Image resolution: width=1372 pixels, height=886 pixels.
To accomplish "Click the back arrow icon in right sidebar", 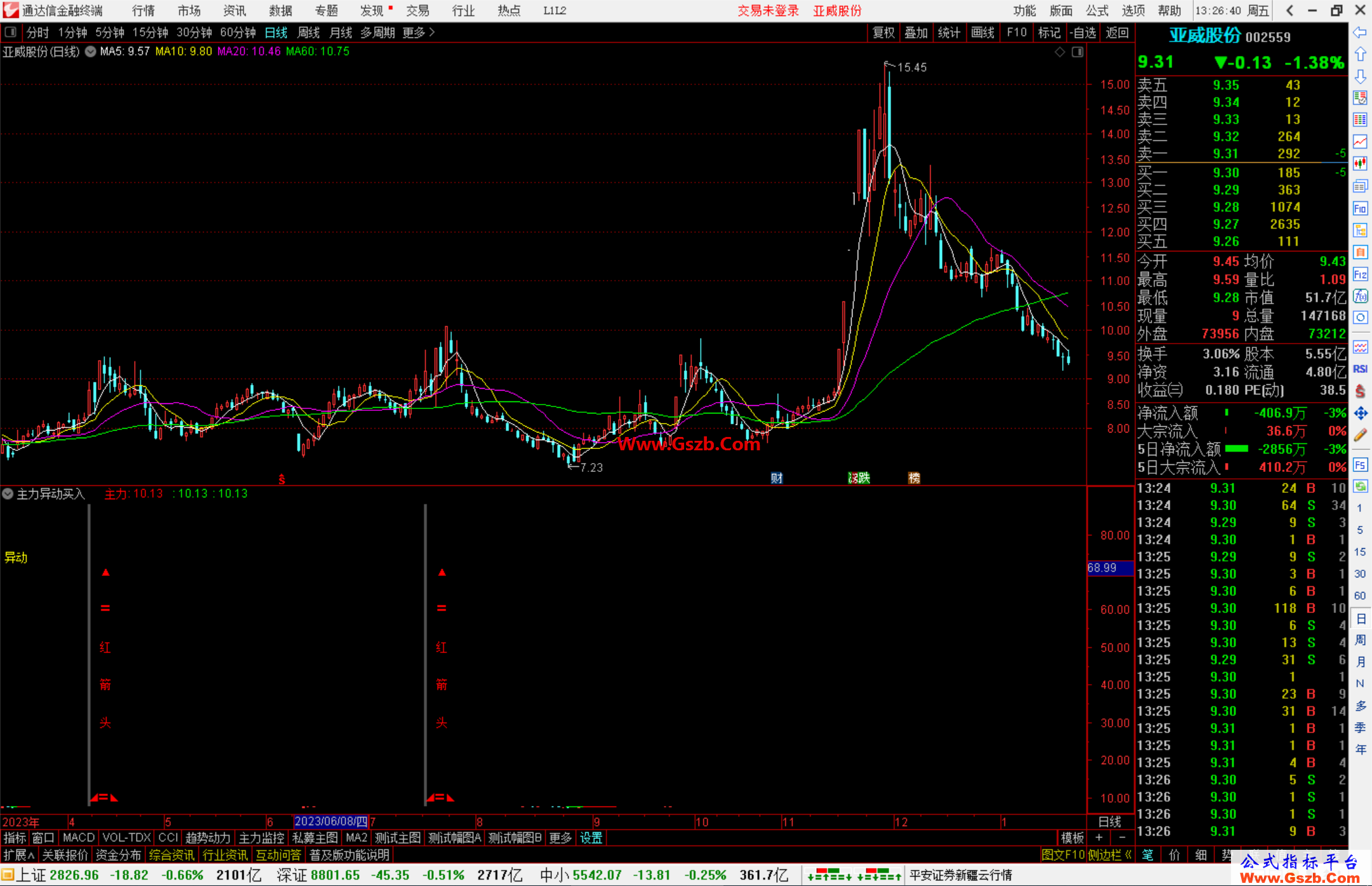I will tap(1360, 32).
